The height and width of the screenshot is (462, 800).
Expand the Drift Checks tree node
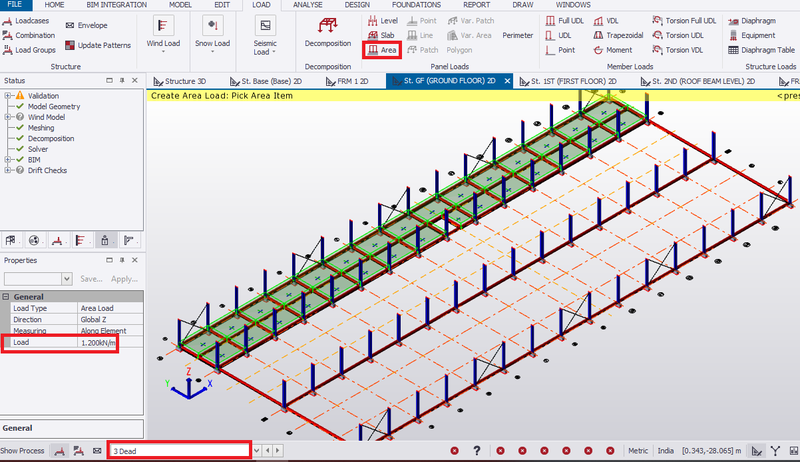[7, 170]
